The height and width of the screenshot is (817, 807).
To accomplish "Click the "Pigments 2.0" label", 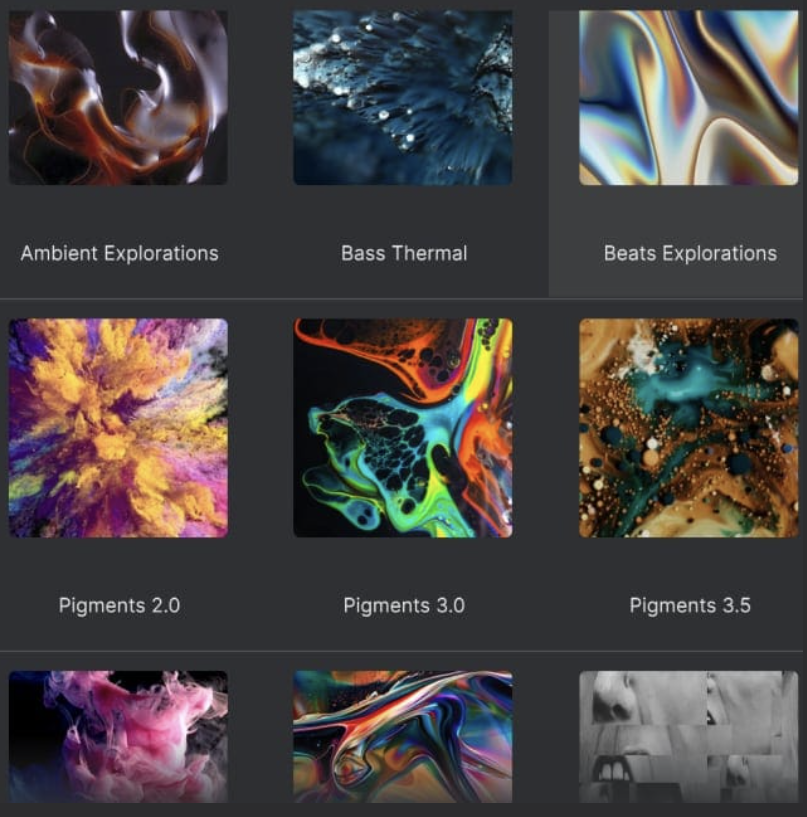I will point(119,605).
